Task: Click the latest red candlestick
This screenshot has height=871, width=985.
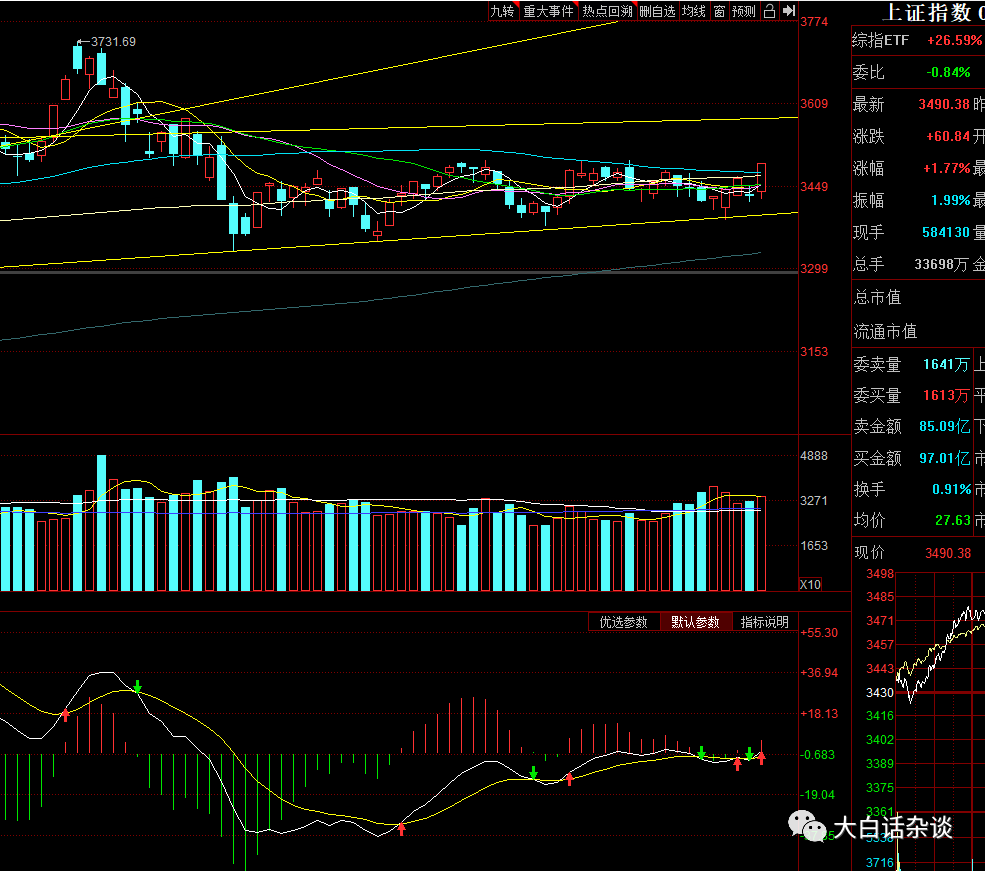Action: coord(761,177)
